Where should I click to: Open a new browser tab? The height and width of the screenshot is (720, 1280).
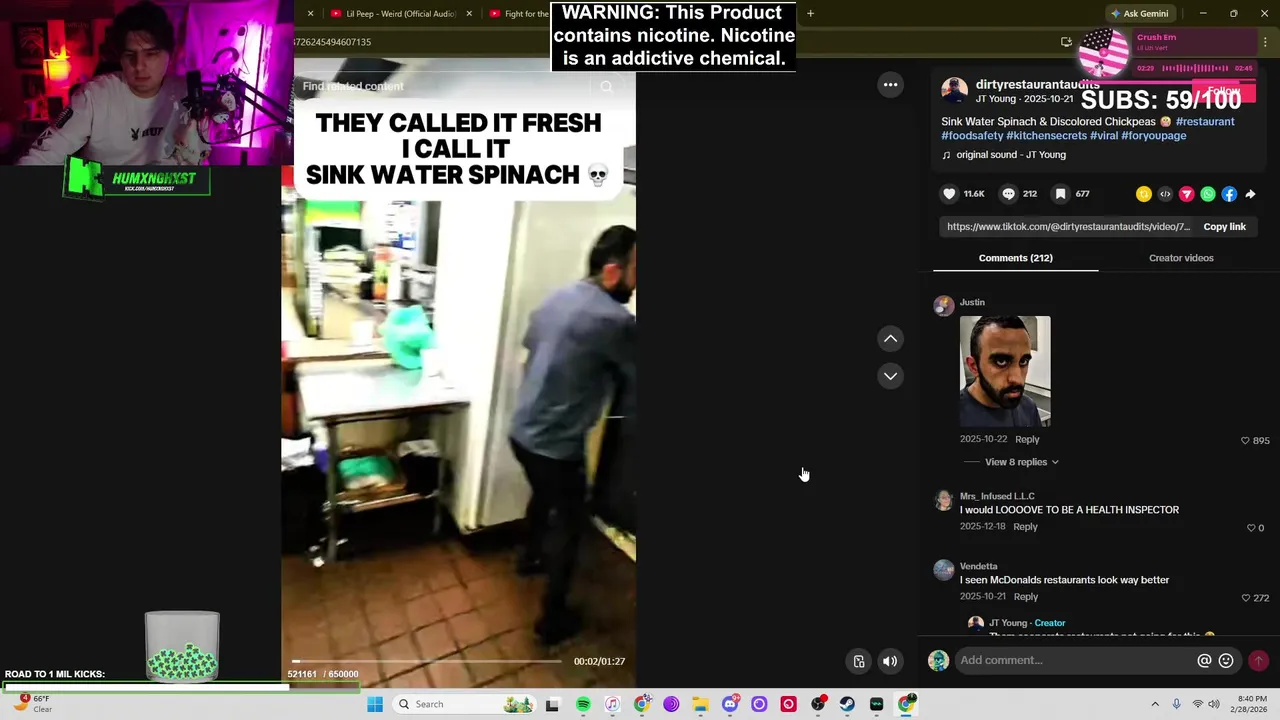click(810, 14)
